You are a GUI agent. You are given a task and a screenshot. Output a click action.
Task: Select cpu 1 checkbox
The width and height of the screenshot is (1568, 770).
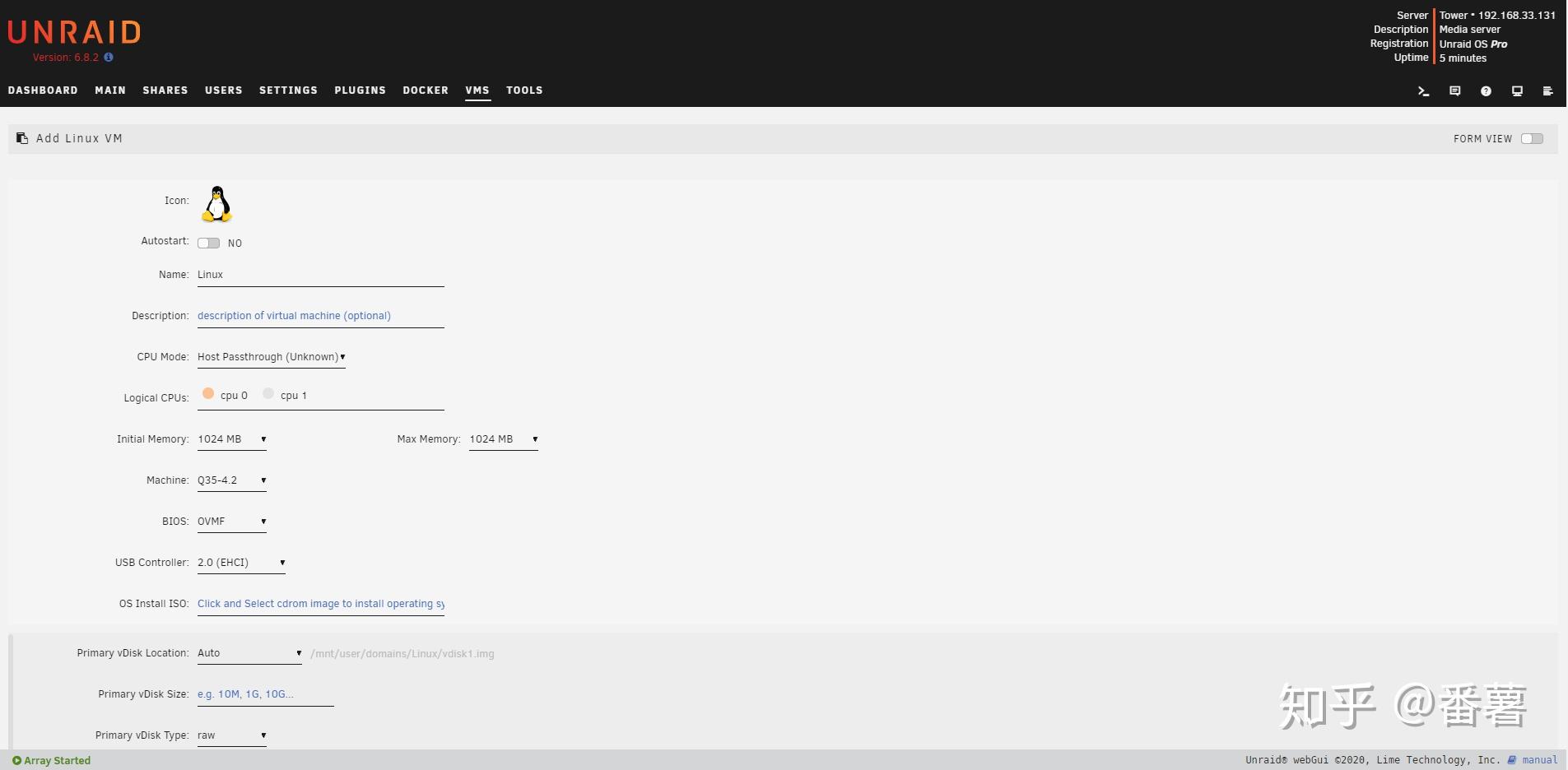[268, 393]
